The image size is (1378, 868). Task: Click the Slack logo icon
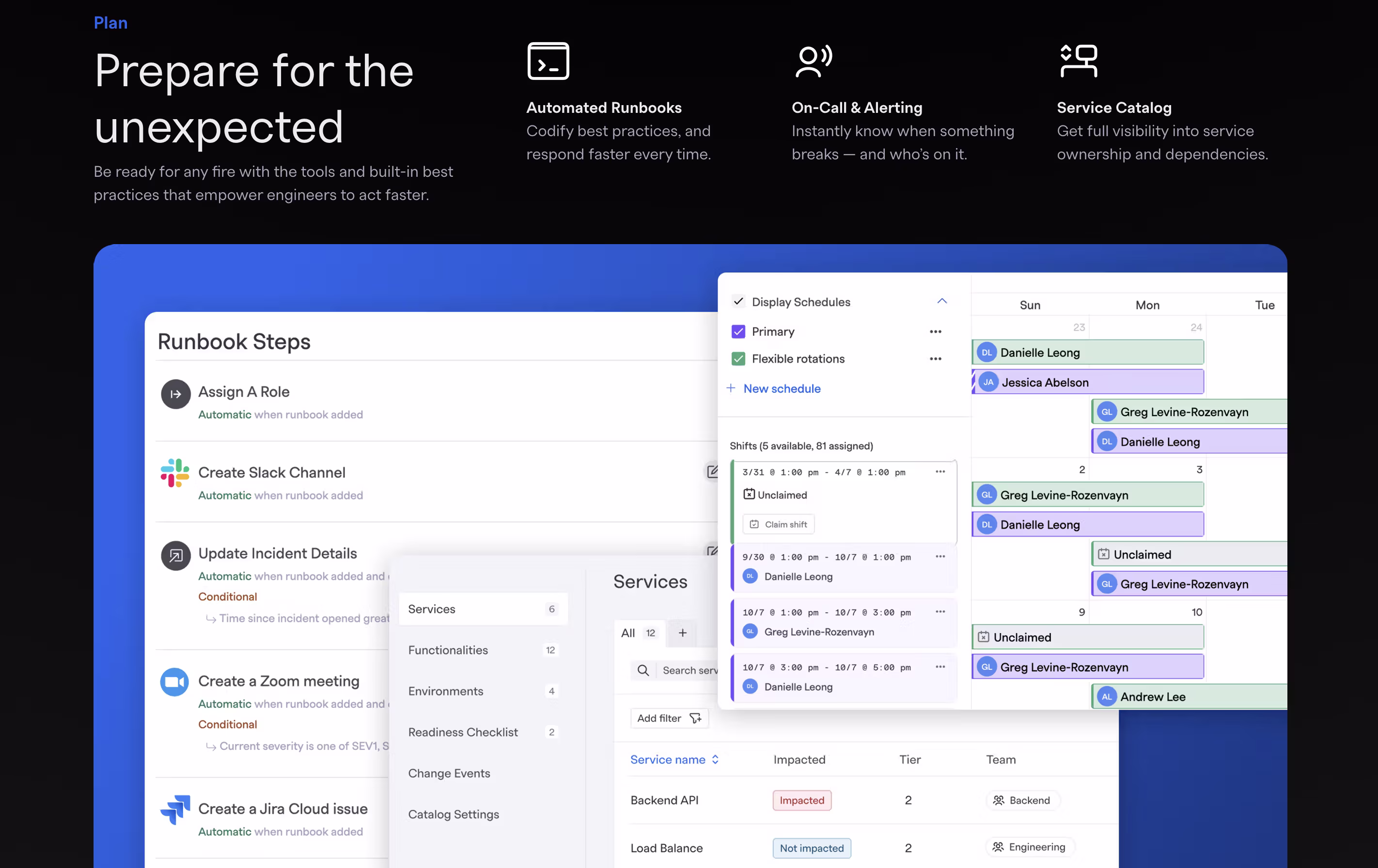[x=174, y=473]
